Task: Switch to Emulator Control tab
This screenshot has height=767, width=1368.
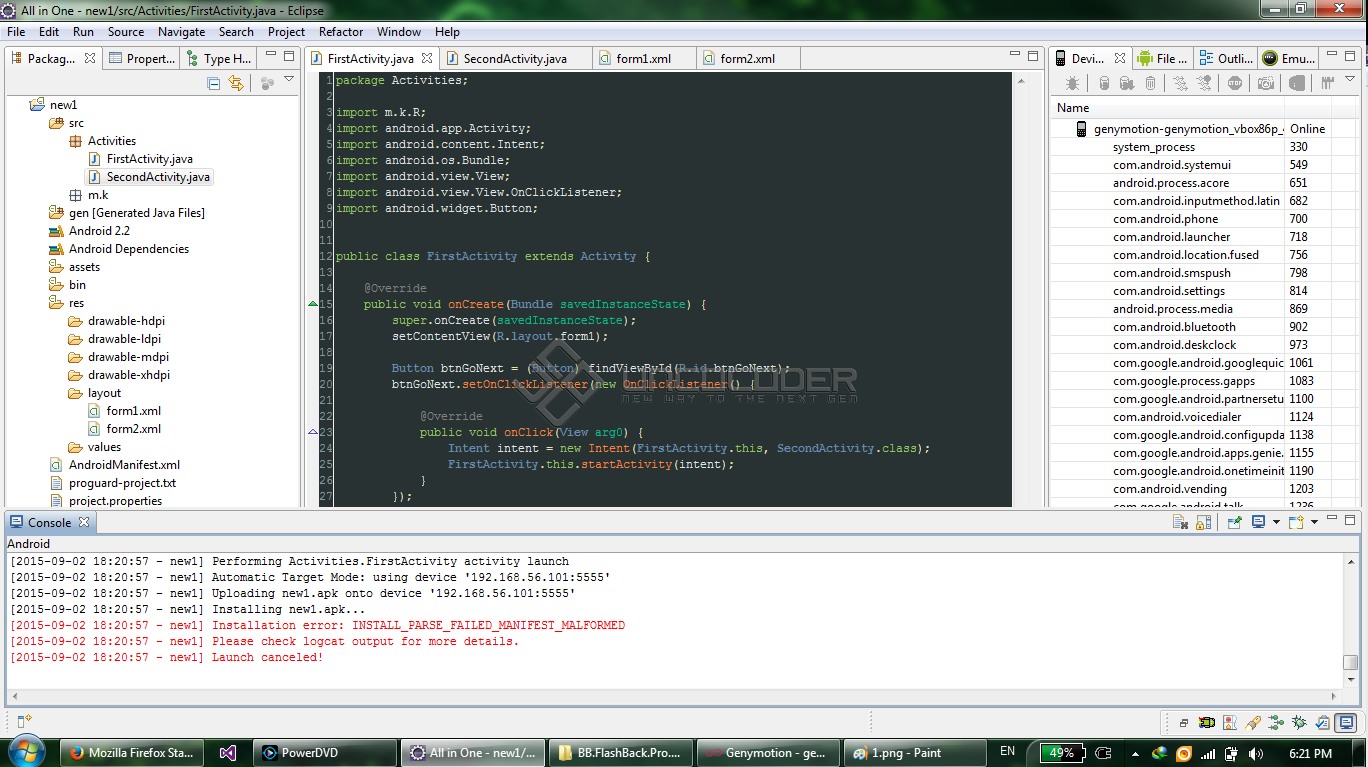Action: (1289, 59)
